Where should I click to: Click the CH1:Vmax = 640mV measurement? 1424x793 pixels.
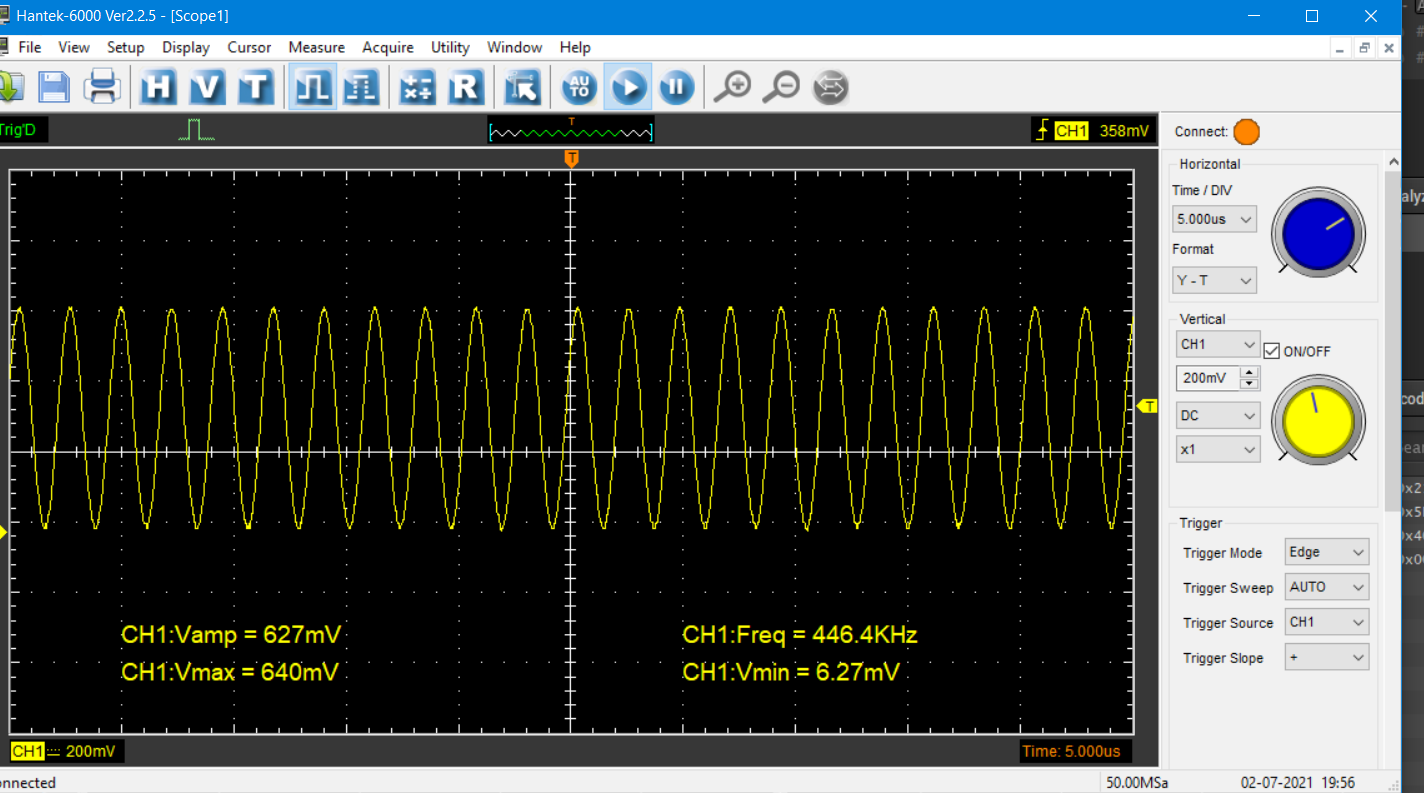(229, 672)
